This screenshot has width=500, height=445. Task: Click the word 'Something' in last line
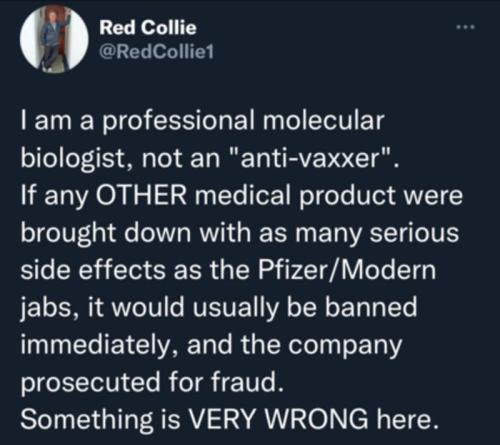click(87, 420)
